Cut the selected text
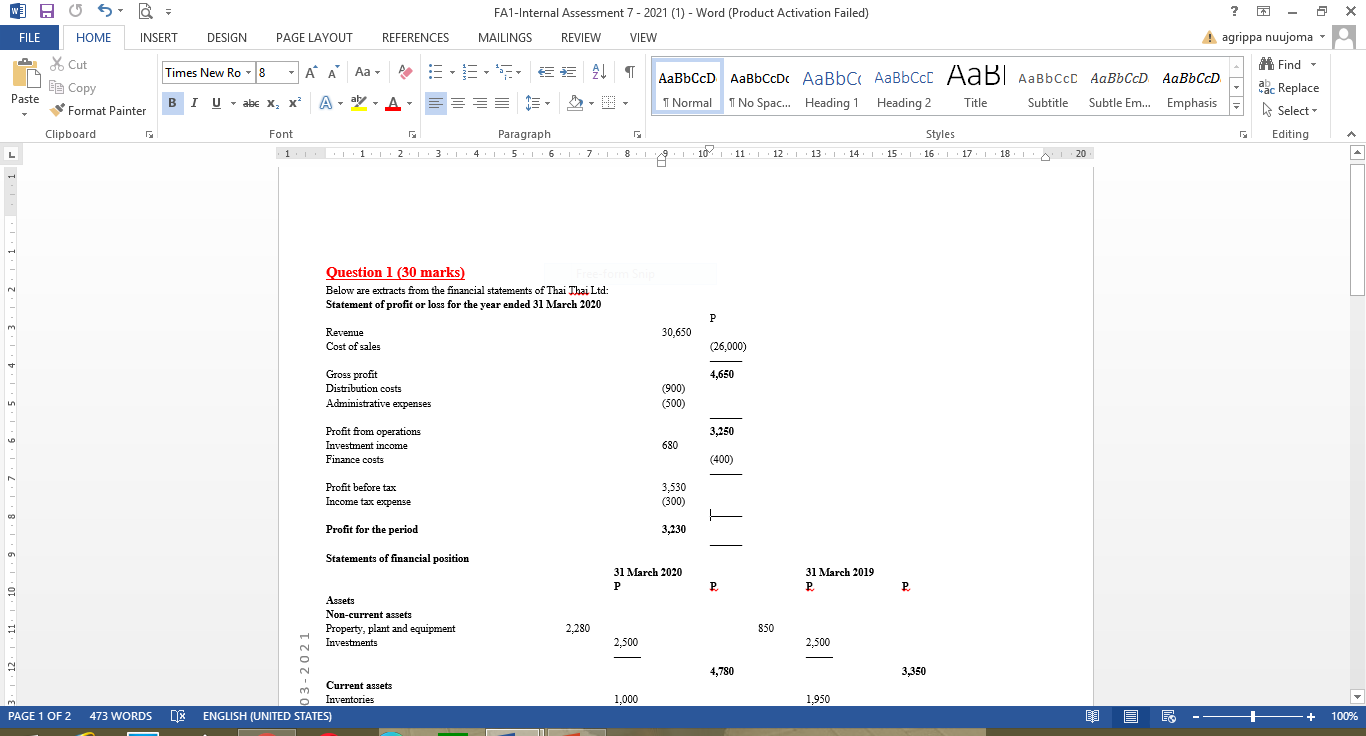The image size is (1366, 736). point(69,65)
